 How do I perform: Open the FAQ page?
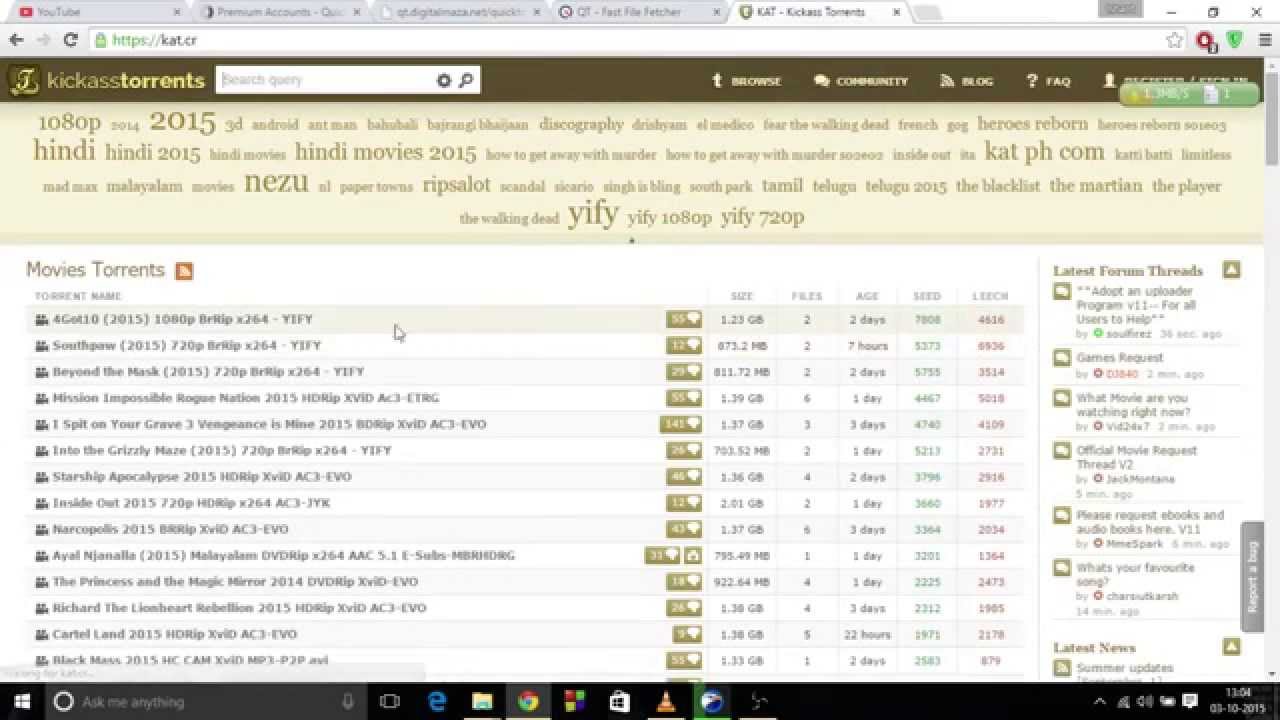(1048, 81)
